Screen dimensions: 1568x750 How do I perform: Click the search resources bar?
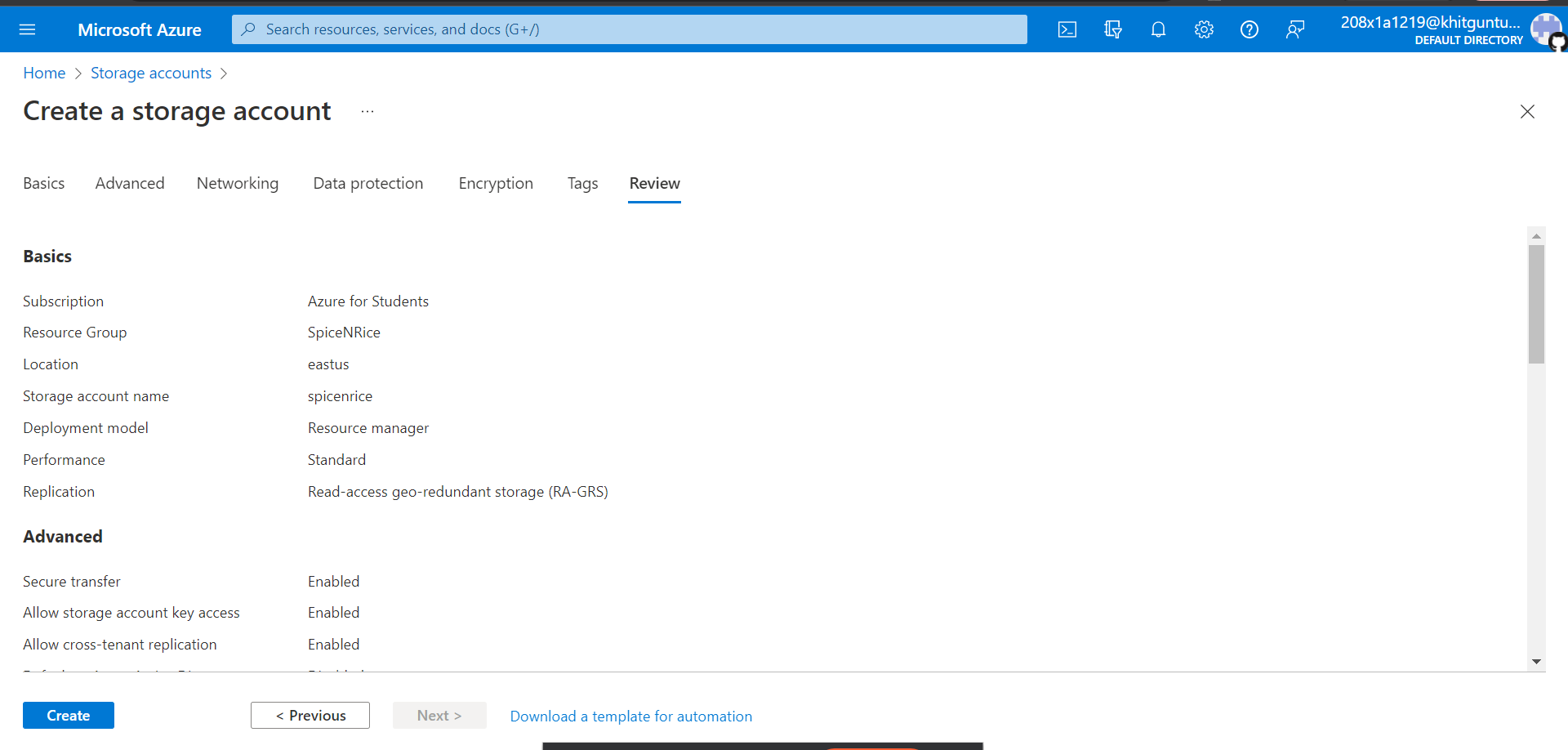pos(629,29)
